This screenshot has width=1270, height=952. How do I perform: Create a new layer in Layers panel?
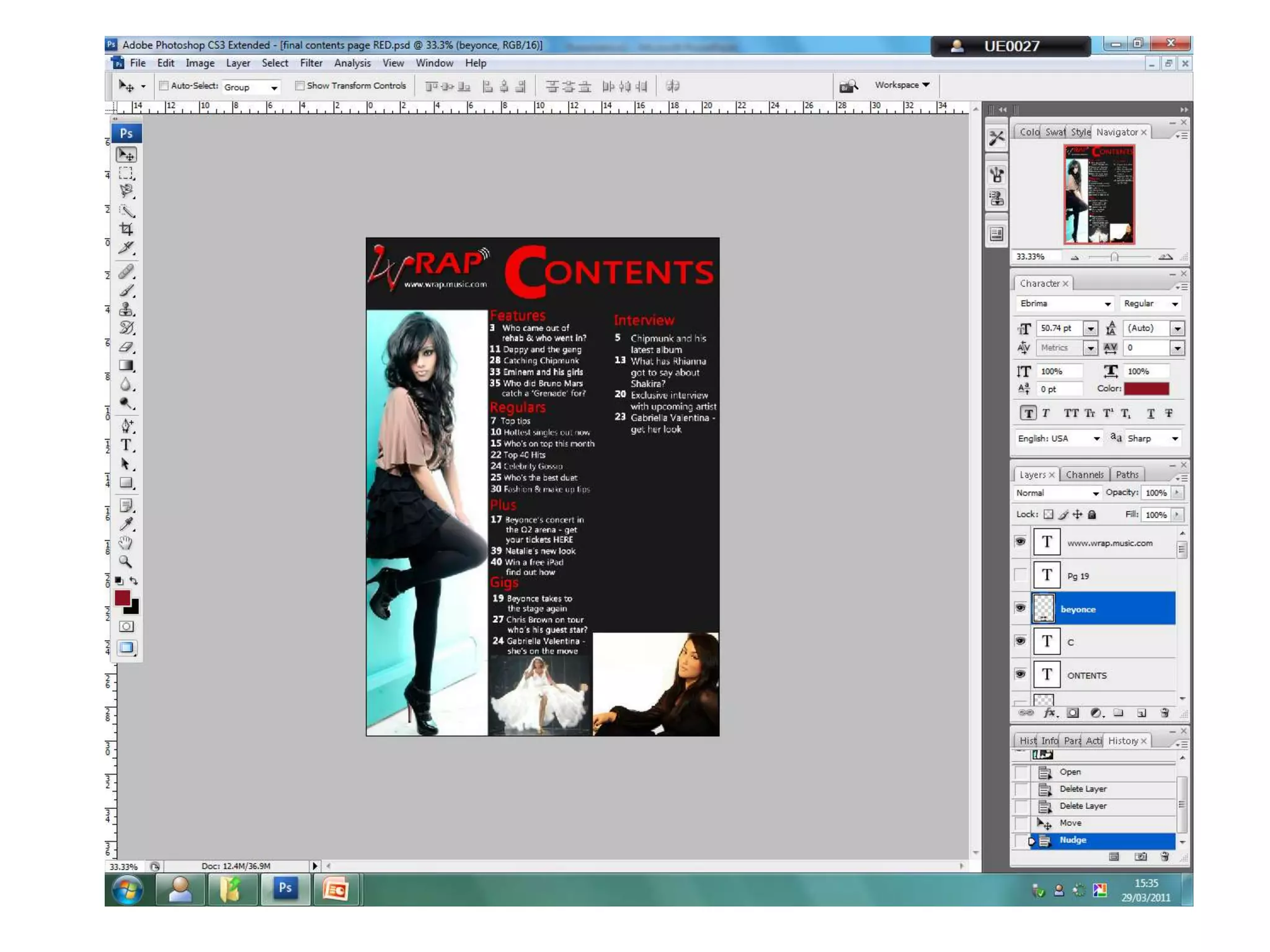click(x=1142, y=713)
